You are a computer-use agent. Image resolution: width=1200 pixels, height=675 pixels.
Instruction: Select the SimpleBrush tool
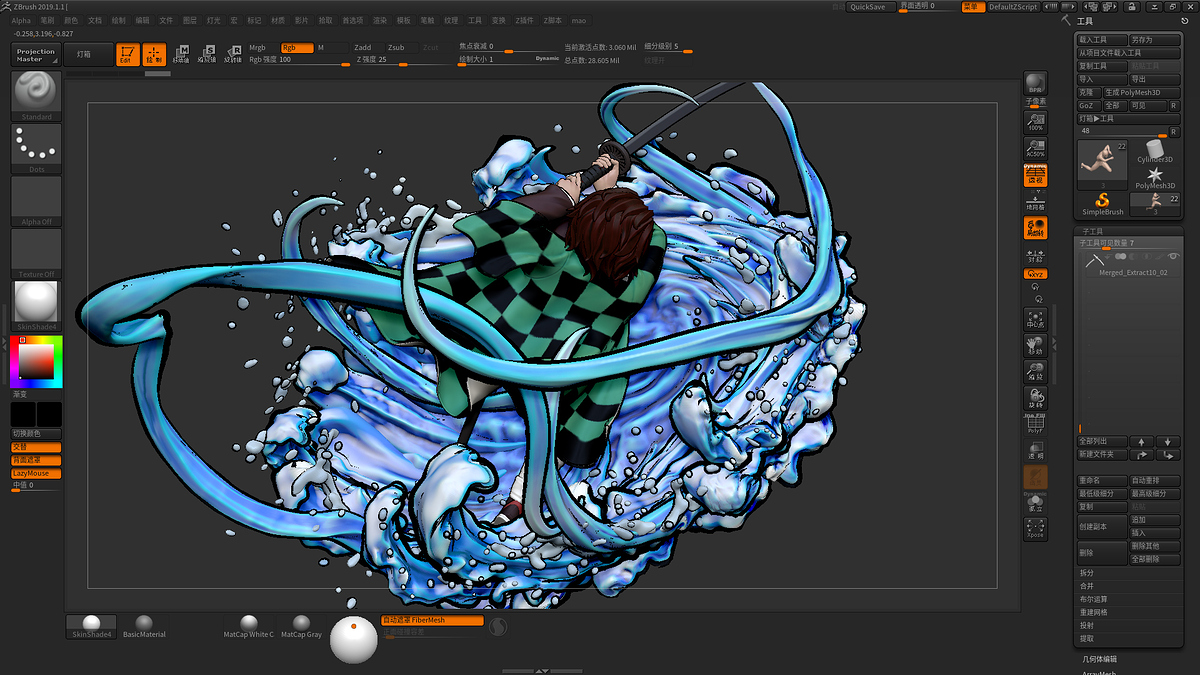point(1103,204)
